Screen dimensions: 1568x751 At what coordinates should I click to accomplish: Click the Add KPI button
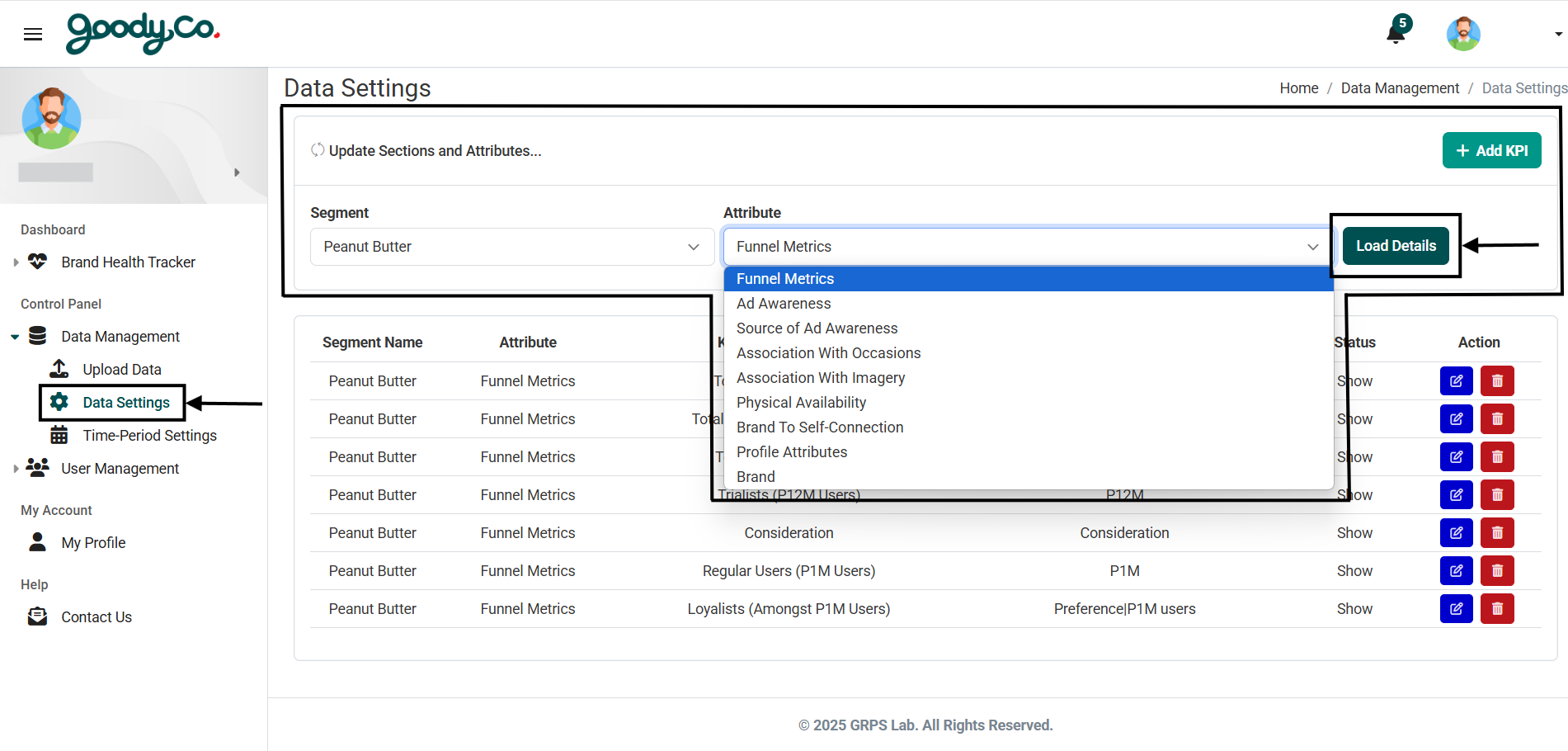click(1491, 150)
